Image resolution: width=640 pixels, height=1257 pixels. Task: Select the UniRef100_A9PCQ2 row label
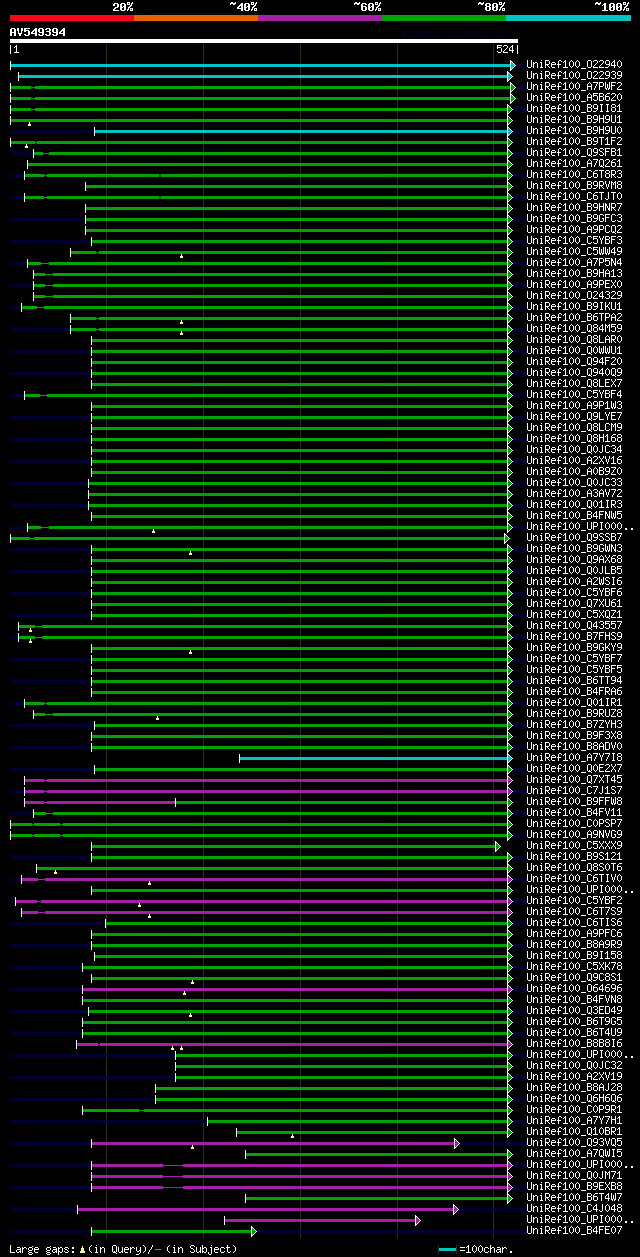pyautogui.click(x=574, y=230)
